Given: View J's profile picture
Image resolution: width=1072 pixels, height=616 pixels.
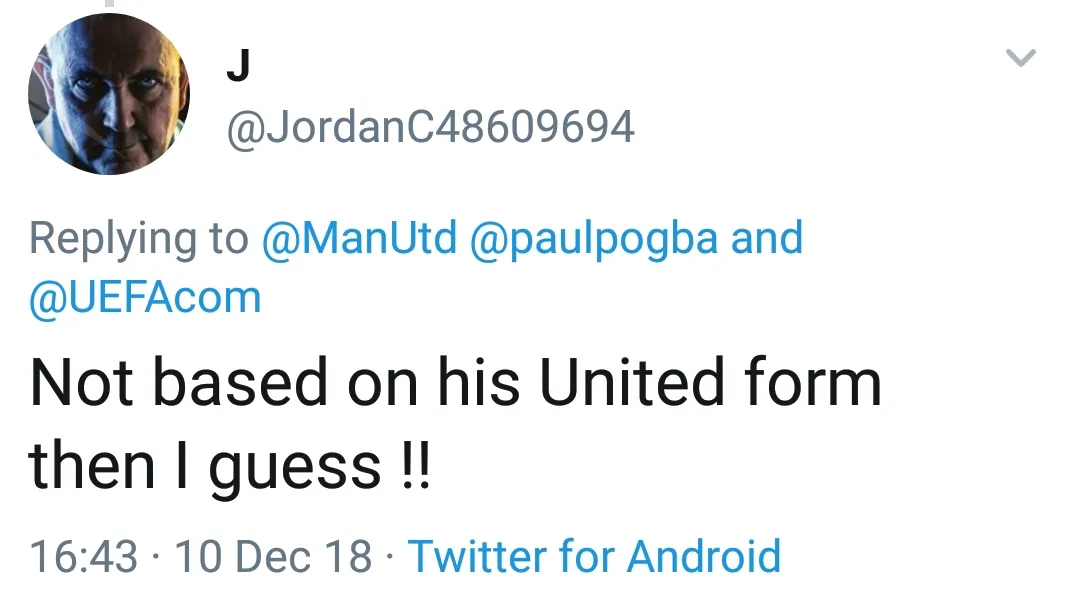Looking at the screenshot, I should (108, 95).
